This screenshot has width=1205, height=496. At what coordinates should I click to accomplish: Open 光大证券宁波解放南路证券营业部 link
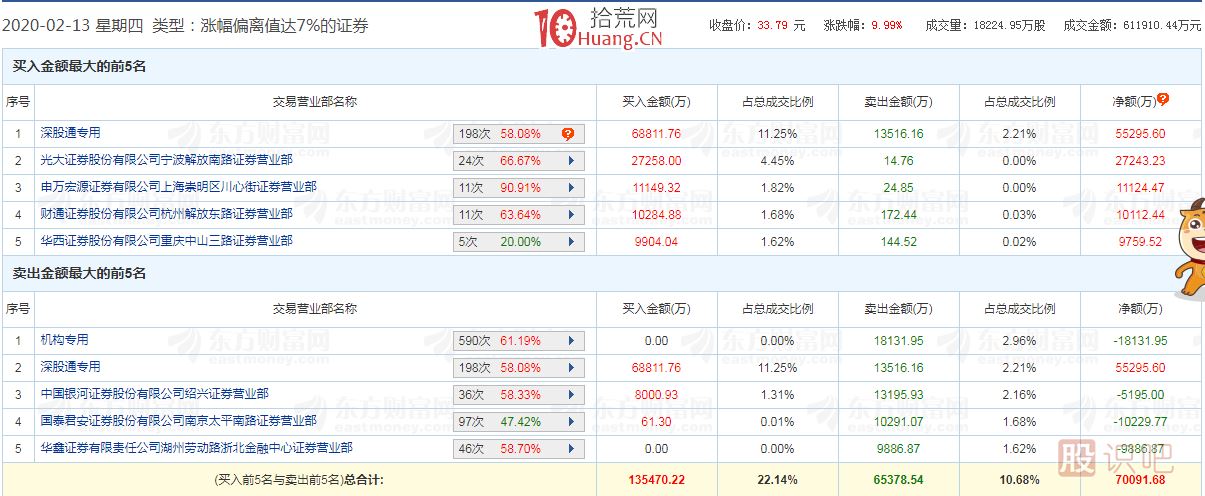pos(166,160)
